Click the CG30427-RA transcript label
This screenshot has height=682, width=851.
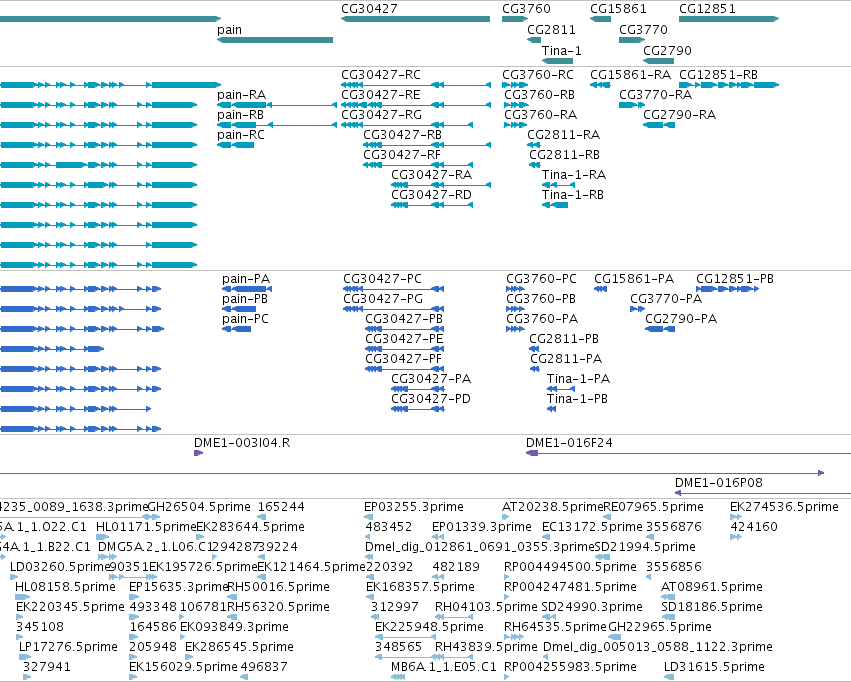[x=431, y=175]
